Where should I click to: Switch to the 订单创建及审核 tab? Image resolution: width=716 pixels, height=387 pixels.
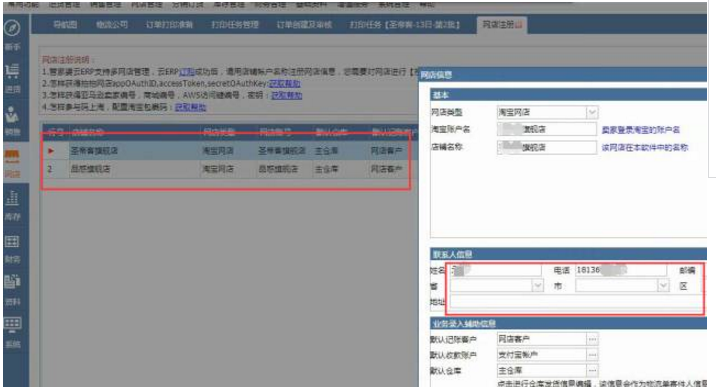click(304, 25)
